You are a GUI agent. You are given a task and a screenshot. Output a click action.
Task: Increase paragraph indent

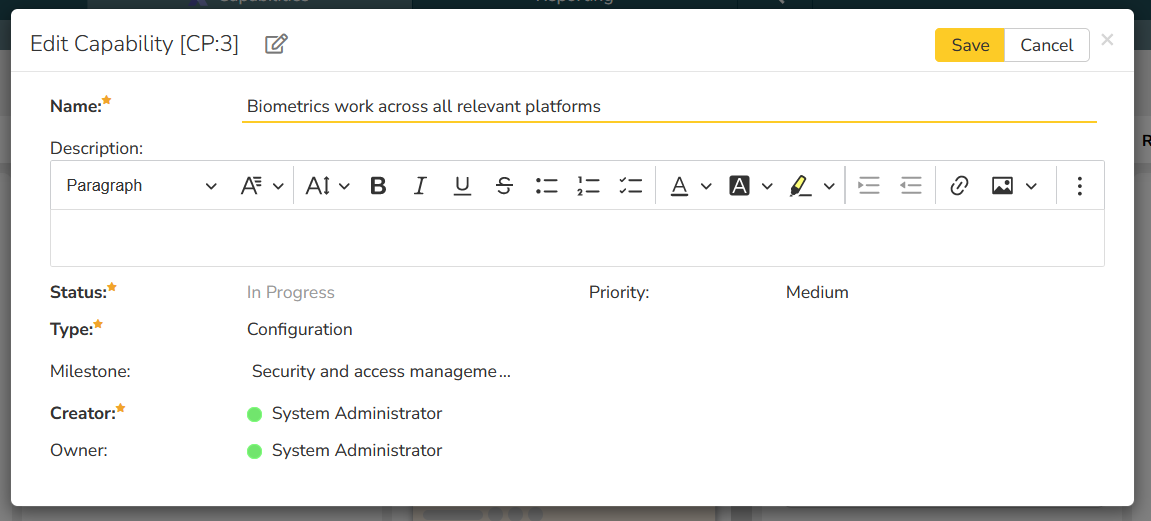click(869, 186)
